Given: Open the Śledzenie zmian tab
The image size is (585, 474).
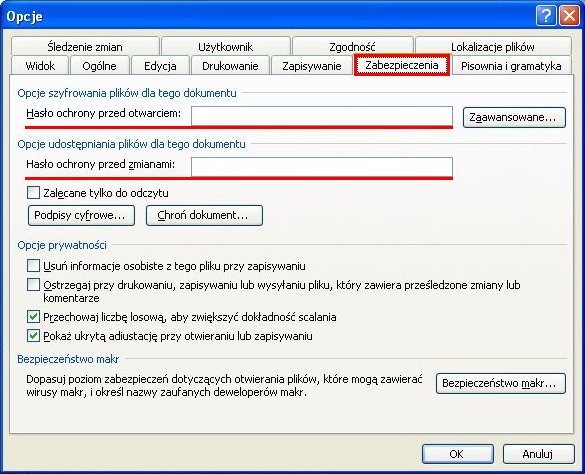Looking at the screenshot, I should tap(85, 46).
